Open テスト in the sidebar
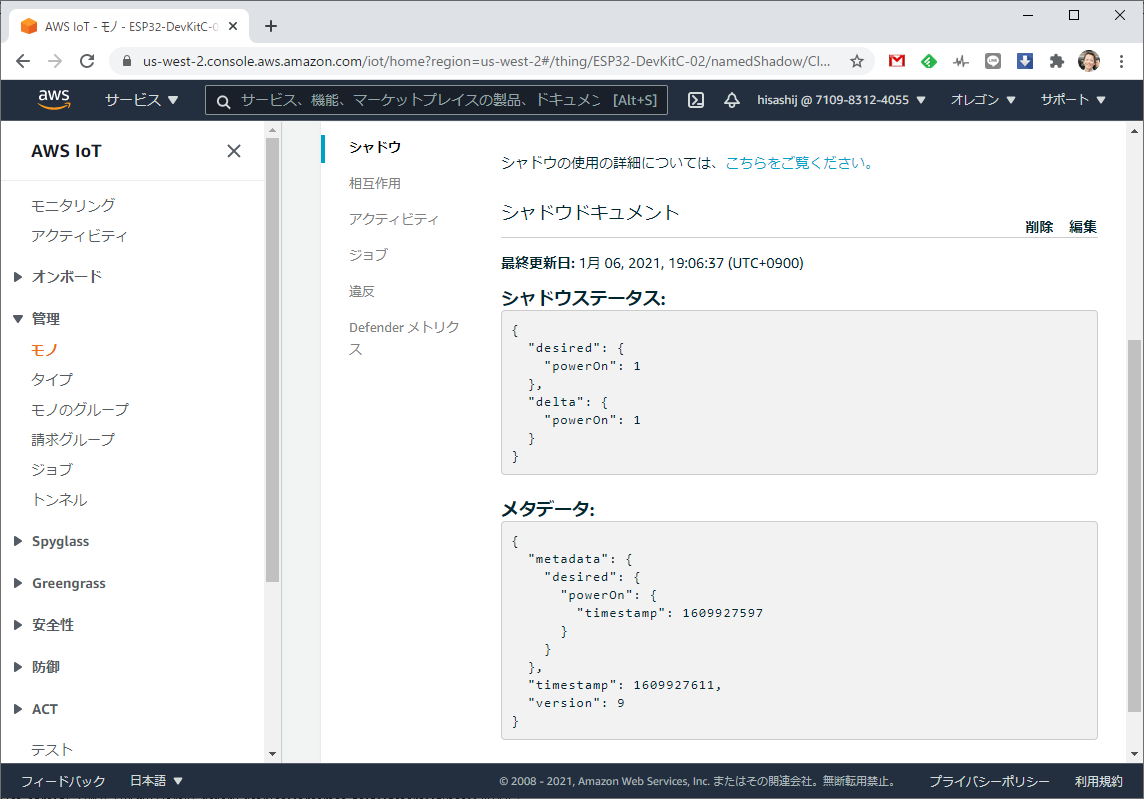 point(52,749)
